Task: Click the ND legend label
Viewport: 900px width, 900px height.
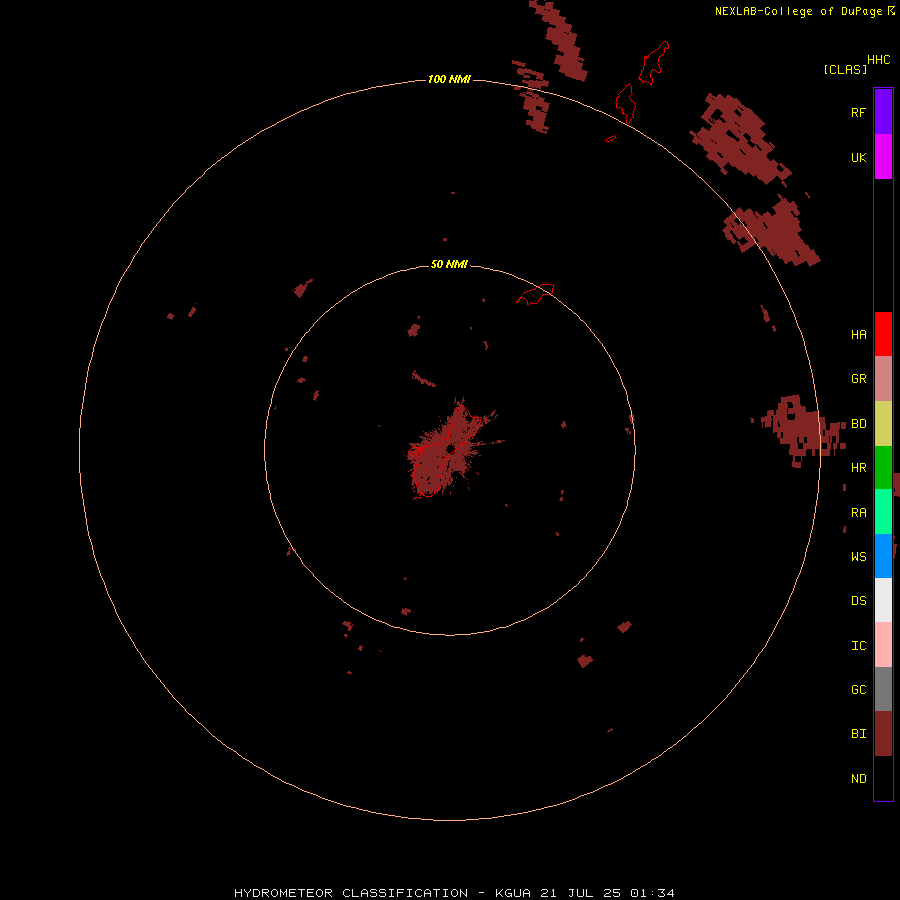Action: click(x=858, y=778)
